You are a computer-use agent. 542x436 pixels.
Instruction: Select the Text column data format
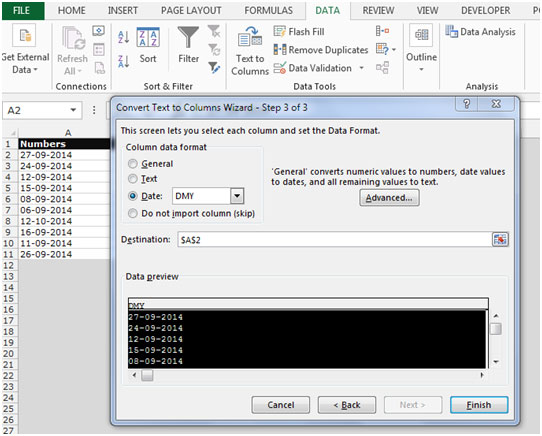(133, 179)
